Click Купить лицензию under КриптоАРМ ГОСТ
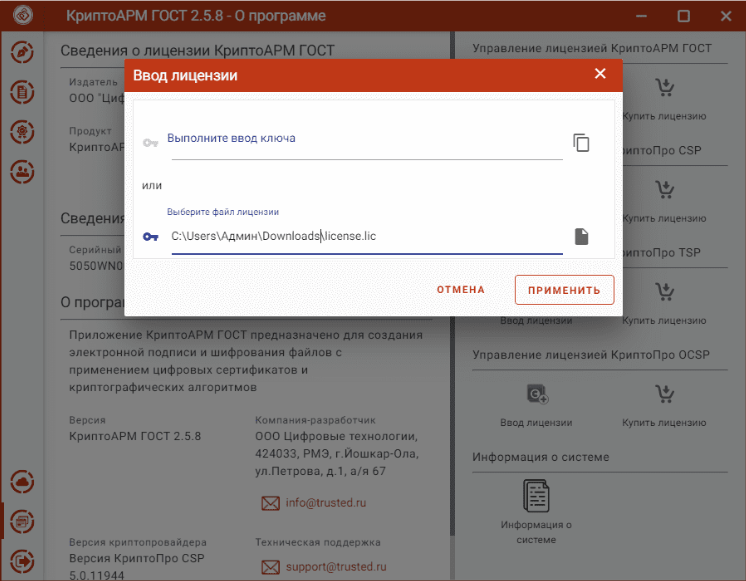The height and width of the screenshot is (581, 746). click(x=664, y=116)
